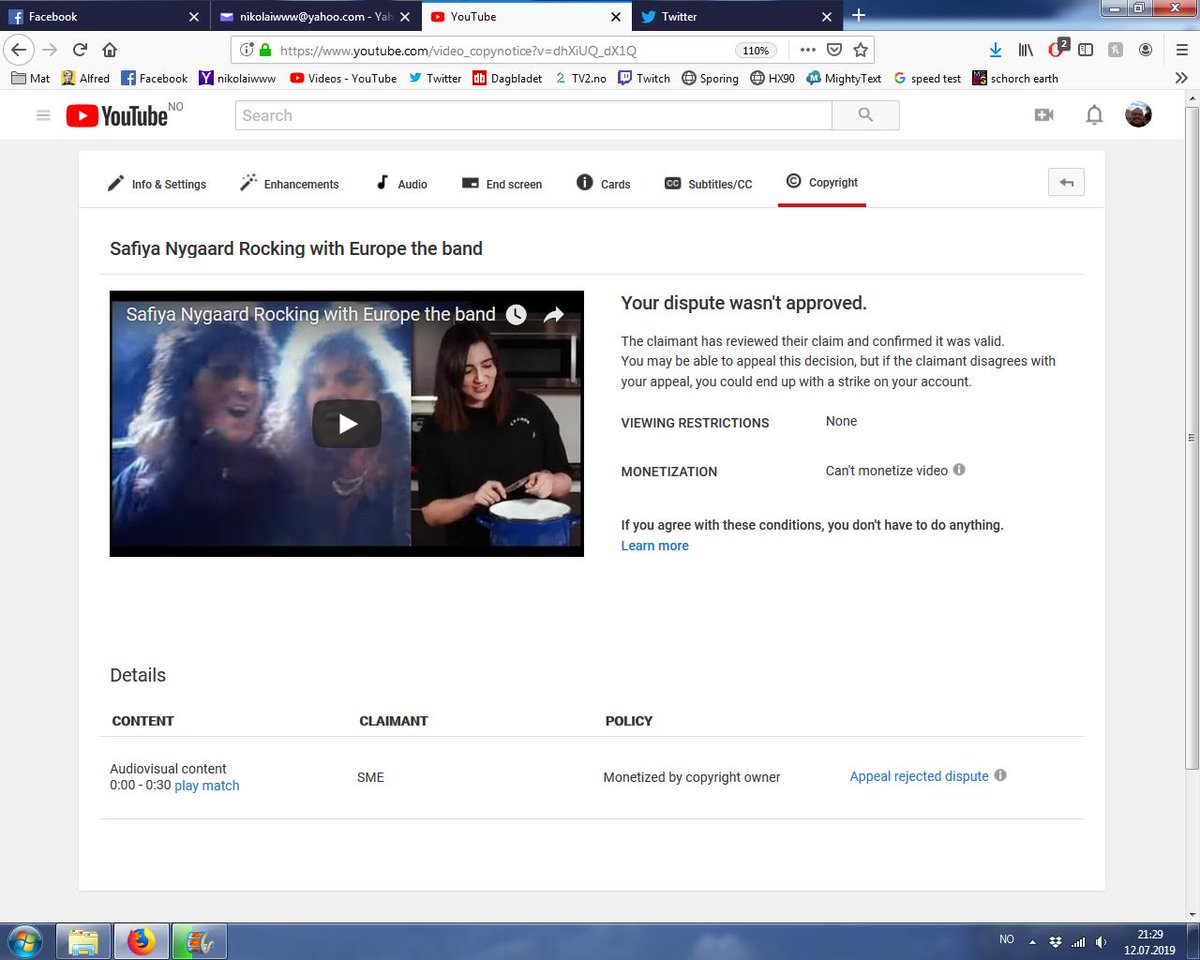Click the Opera extension icon with badge 2

click(1057, 48)
